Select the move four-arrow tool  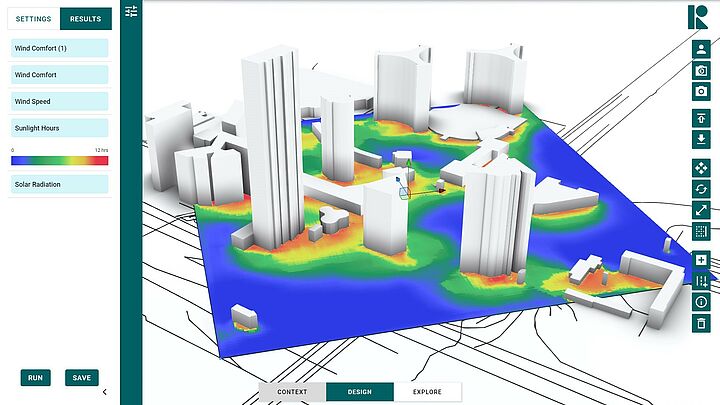pos(701,168)
